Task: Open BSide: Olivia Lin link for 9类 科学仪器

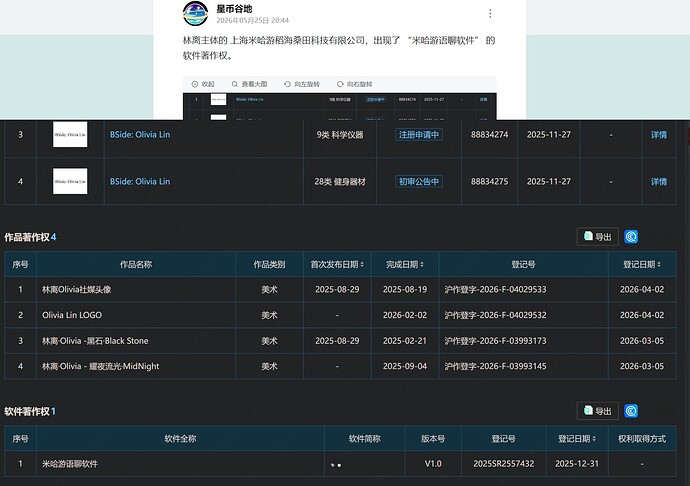Action: (x=140, y=135)
